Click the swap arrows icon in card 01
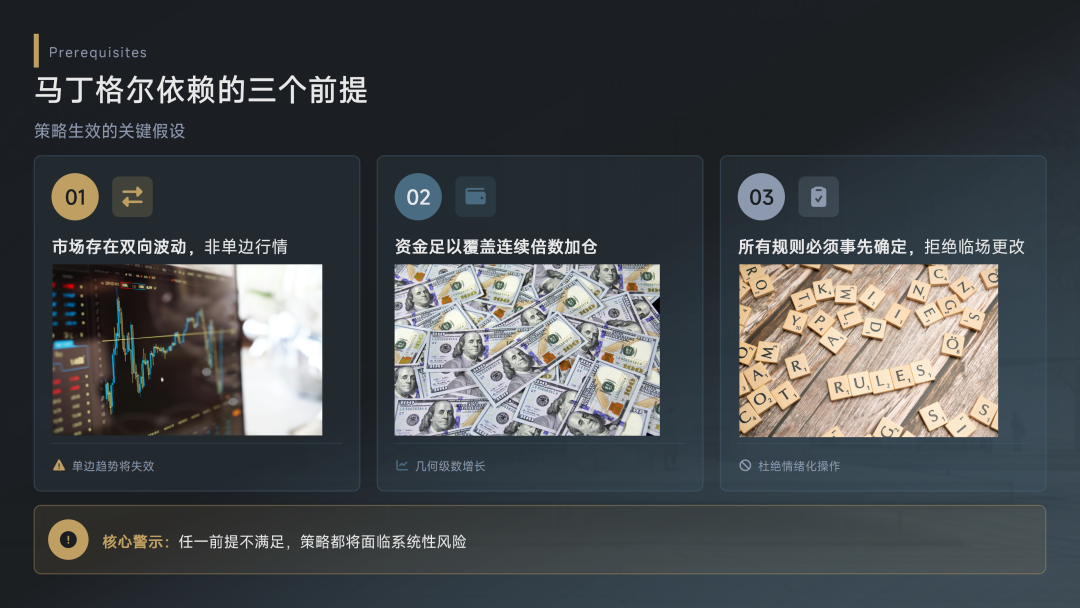 click(132, 197)
